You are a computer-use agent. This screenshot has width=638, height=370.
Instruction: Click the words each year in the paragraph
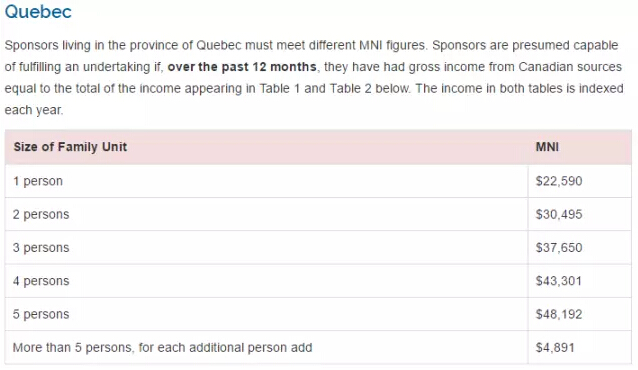click(34, 110)
